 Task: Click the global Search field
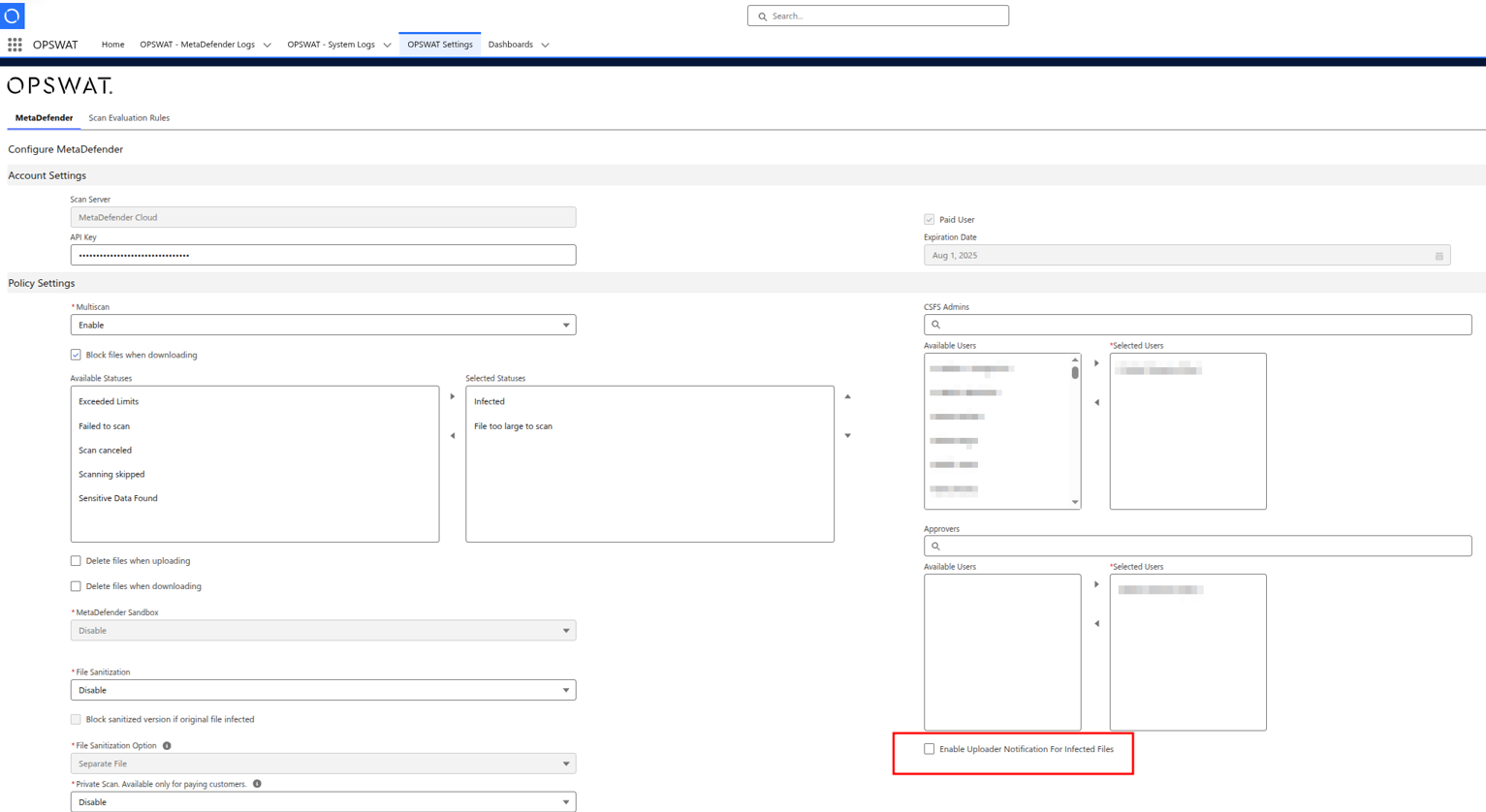tap(878, 16)
